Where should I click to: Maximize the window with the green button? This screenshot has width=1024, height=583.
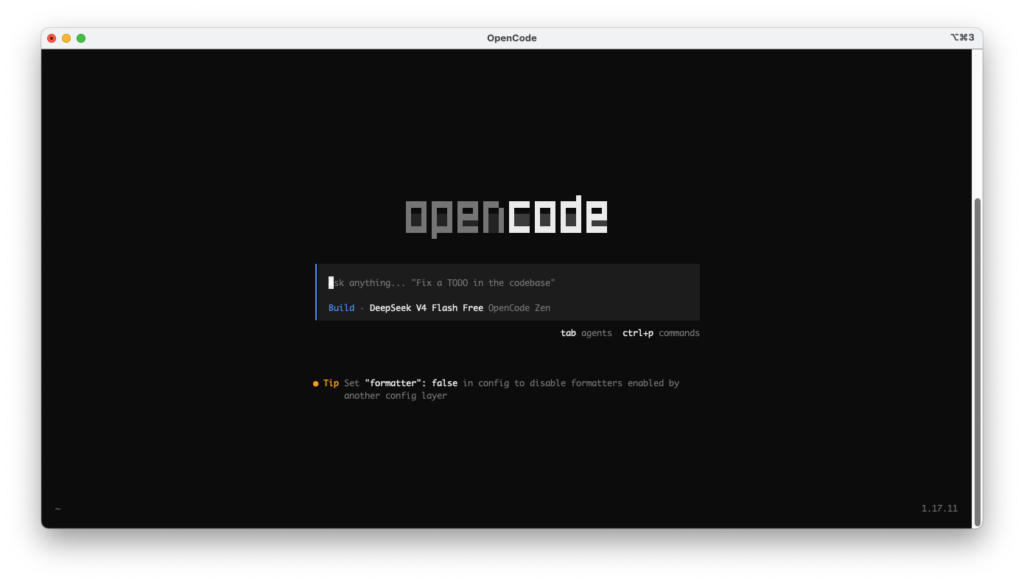click(x=81, y=38)
